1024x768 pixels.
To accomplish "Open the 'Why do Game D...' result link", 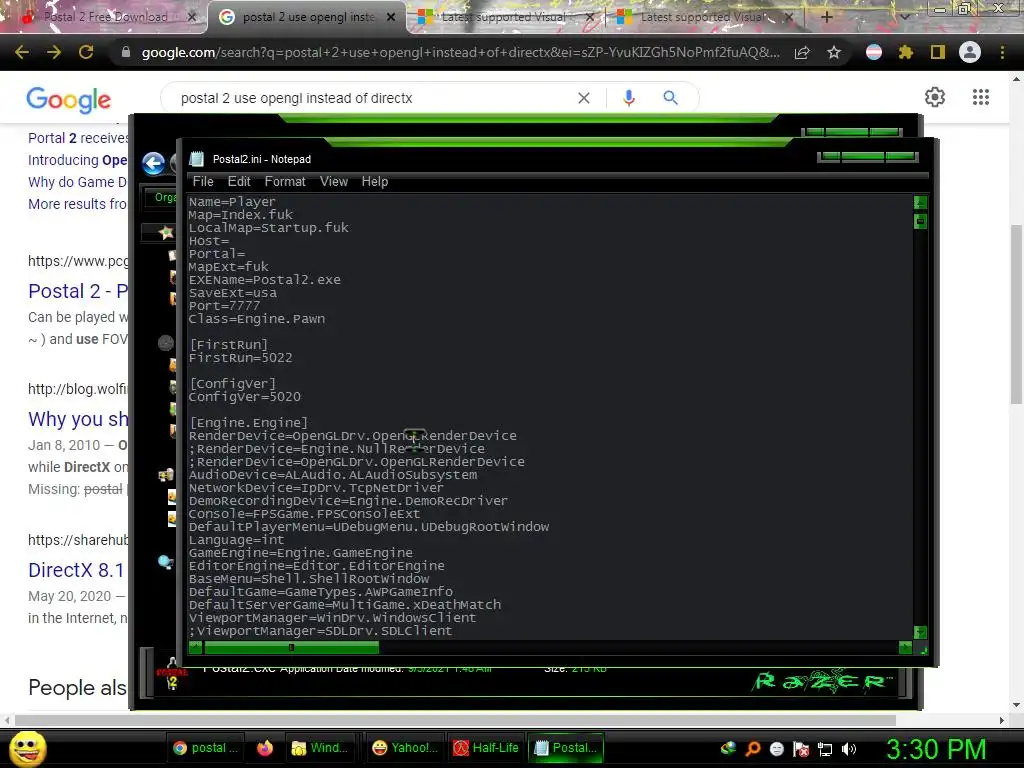I will [x=78, y=182].
